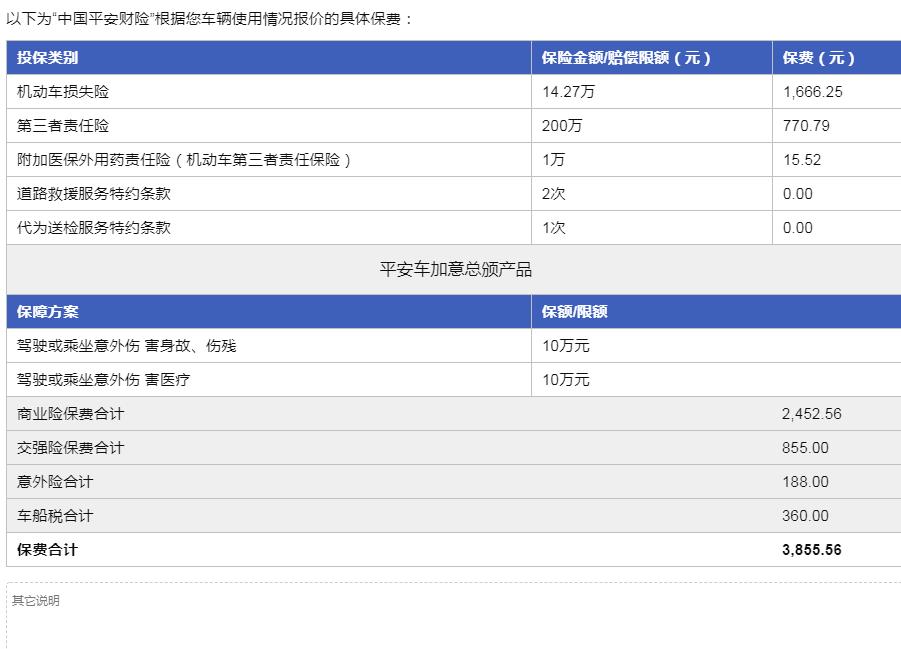The height and width of the screenshot is (649, 901).
Task: Select the '商业险保费合计' label
Action: click(x=70, y=413)
